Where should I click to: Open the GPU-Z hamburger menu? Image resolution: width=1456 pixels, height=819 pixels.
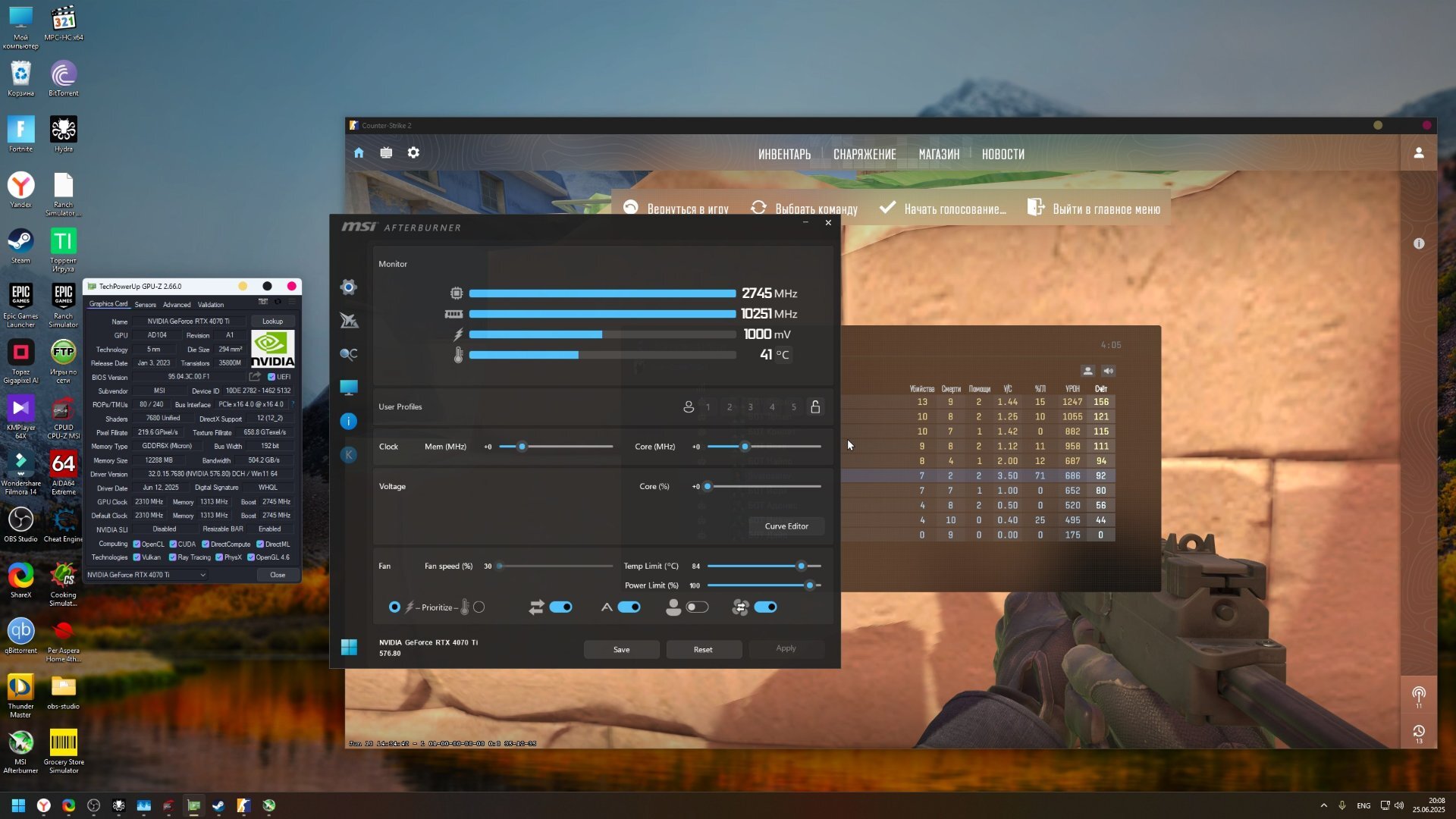291,302
